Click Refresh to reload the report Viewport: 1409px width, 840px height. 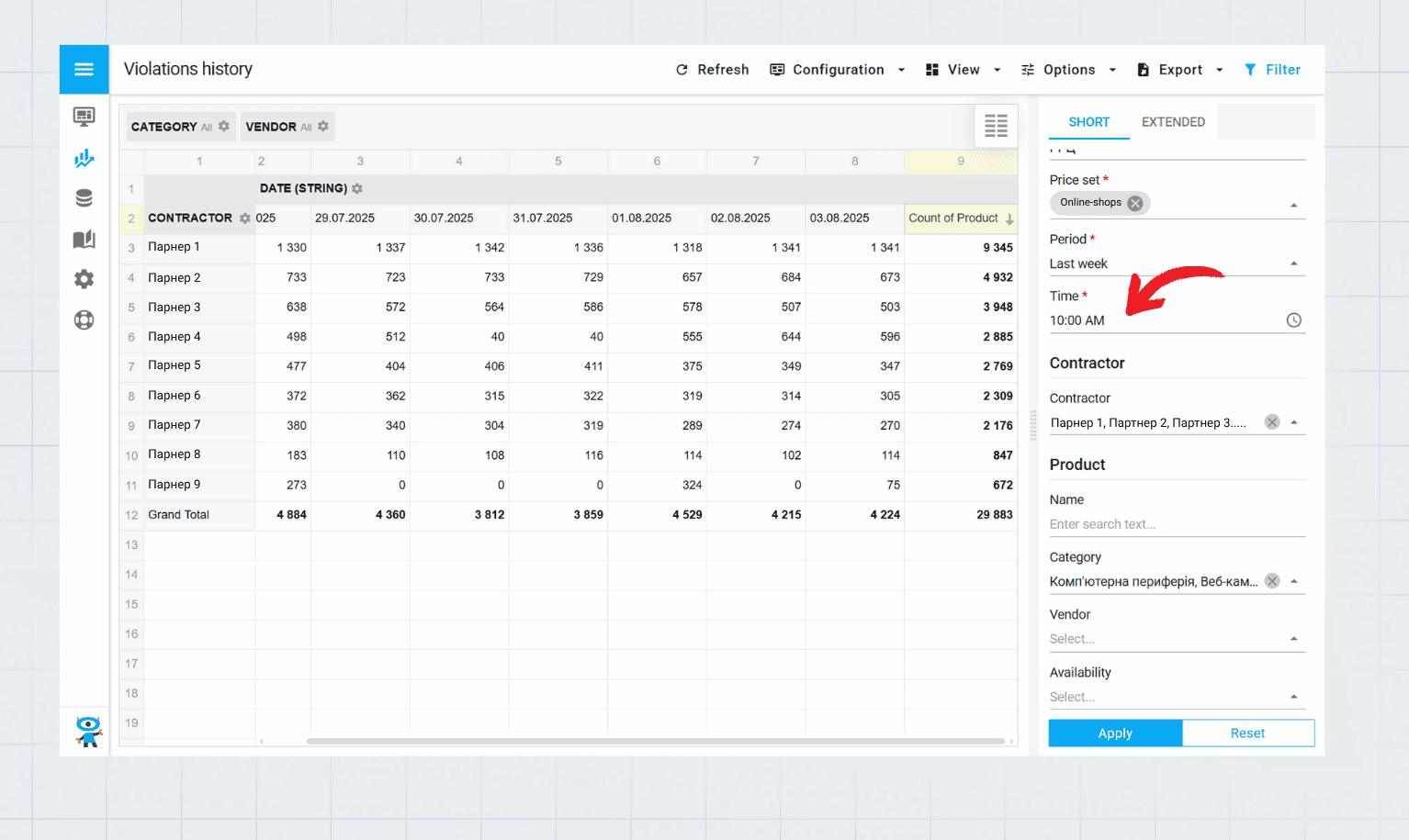tap(713, 69)
